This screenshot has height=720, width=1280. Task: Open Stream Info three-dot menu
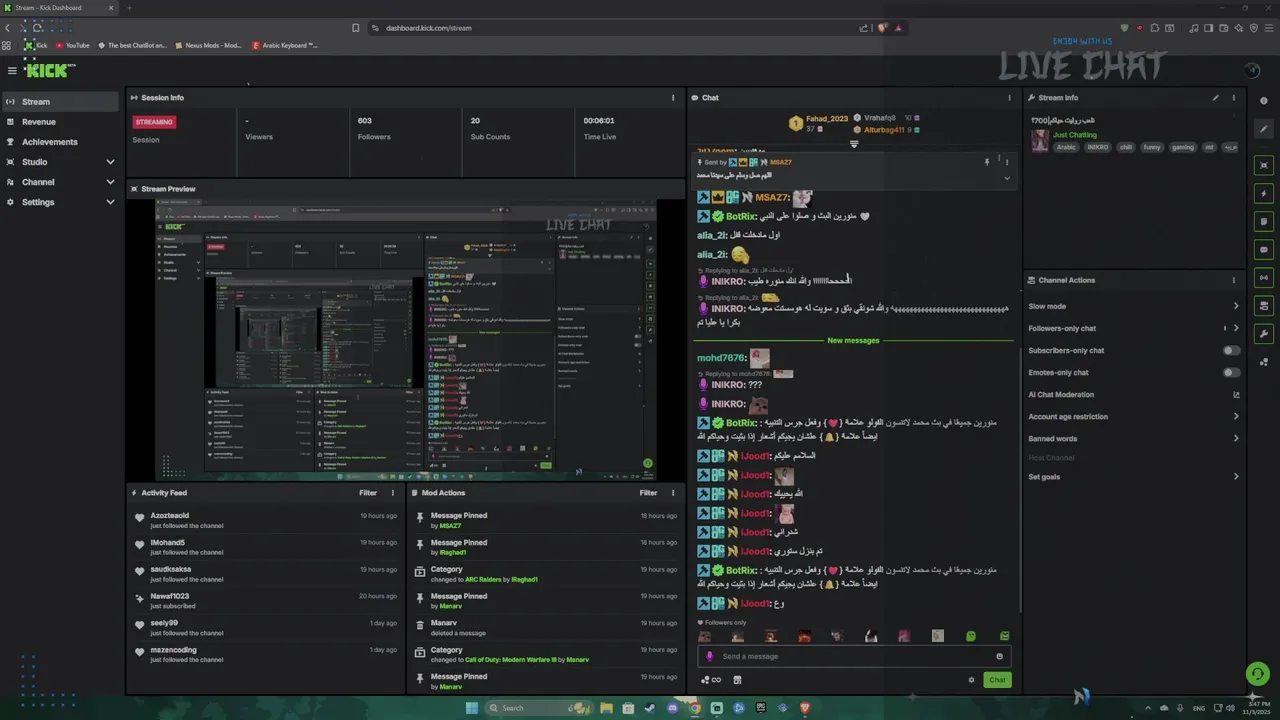click(1234, 98)
